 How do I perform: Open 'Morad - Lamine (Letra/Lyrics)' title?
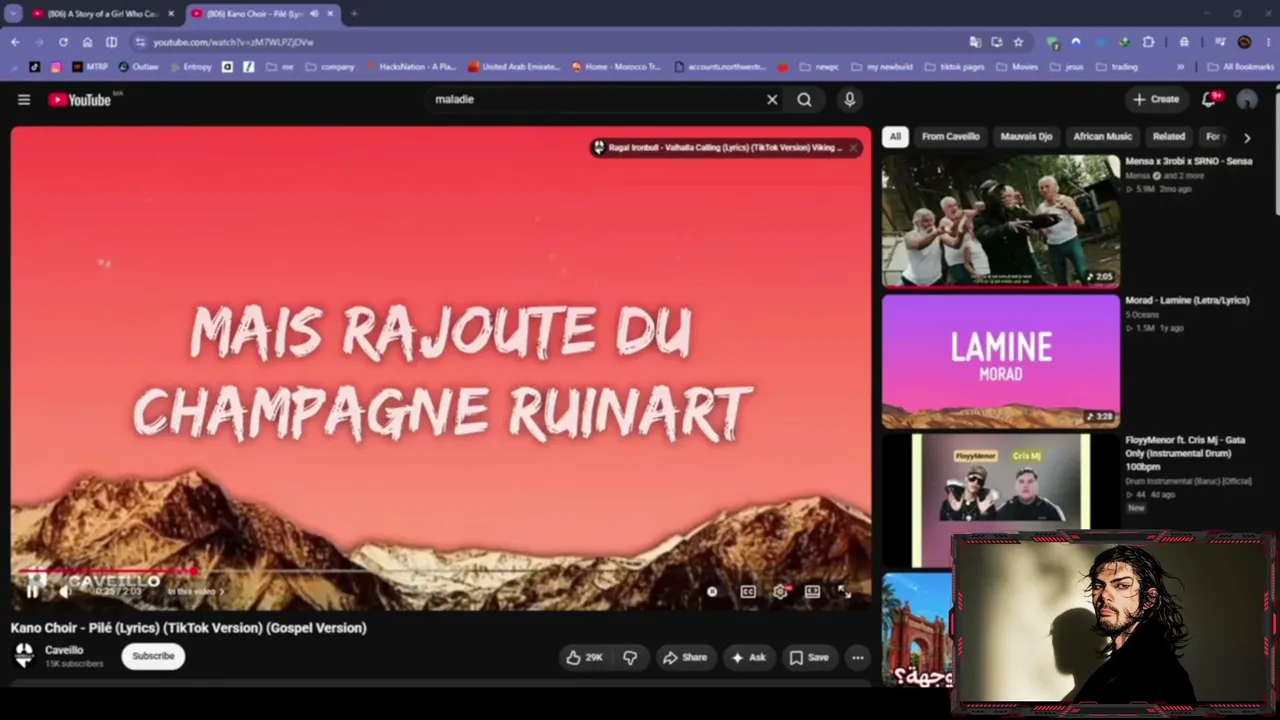1187,300
